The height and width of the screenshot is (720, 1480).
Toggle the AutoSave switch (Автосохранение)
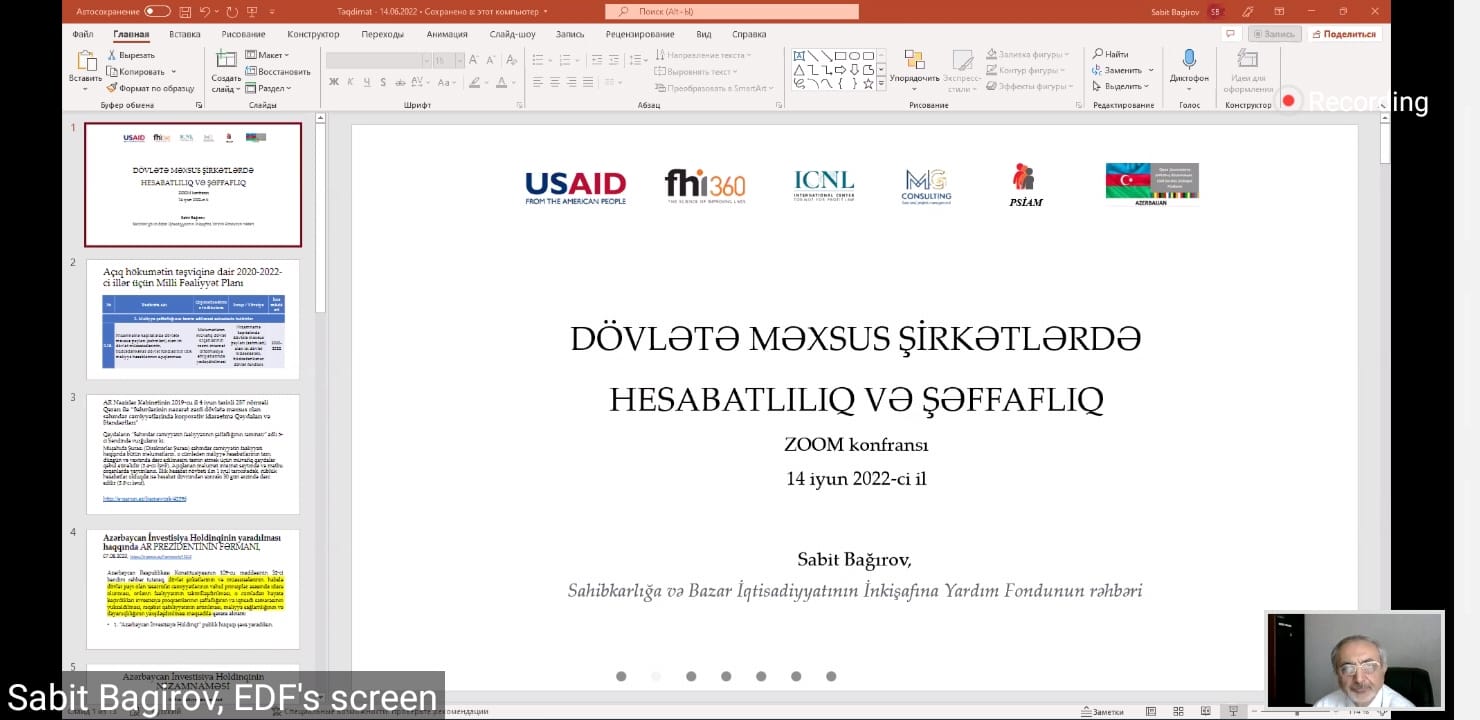(x=157, y=11)
